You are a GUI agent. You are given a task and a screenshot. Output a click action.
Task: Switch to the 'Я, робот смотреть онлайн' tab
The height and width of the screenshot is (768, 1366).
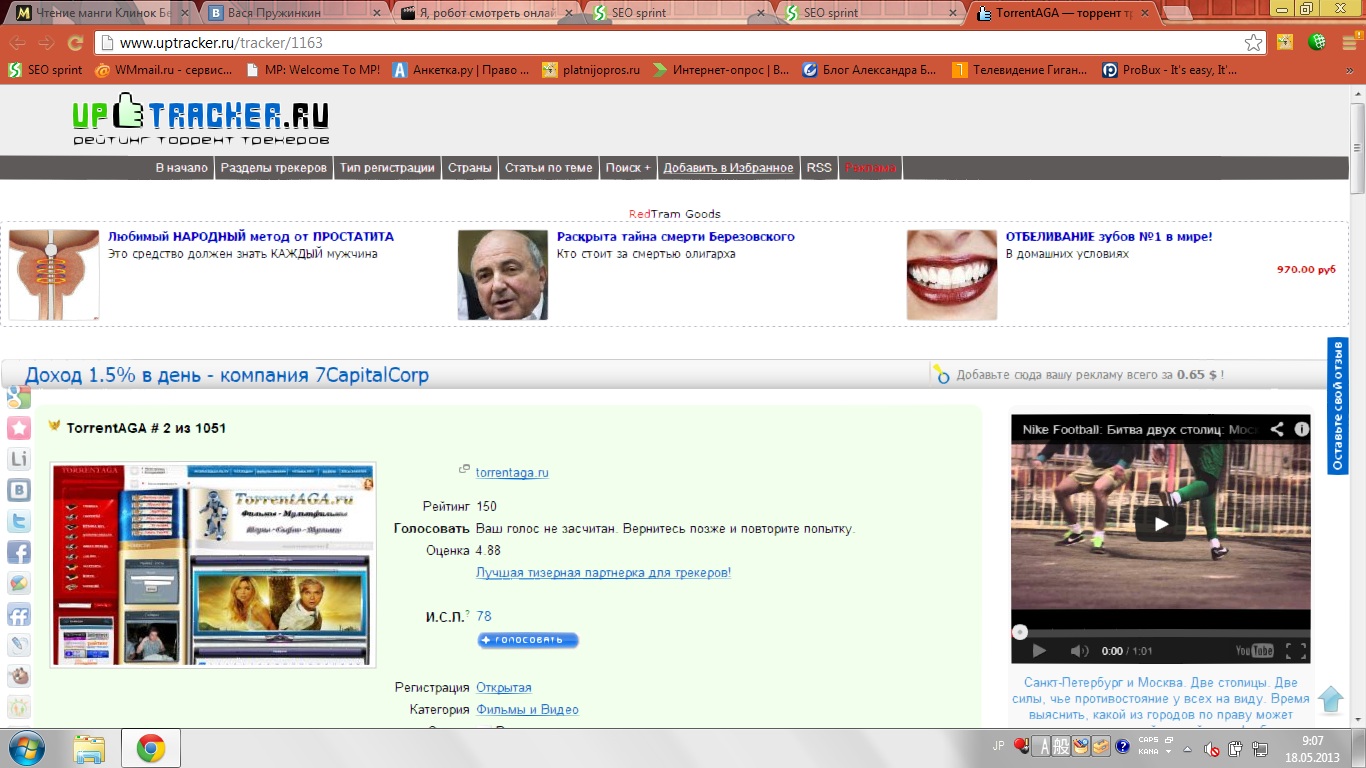[485, 13]
